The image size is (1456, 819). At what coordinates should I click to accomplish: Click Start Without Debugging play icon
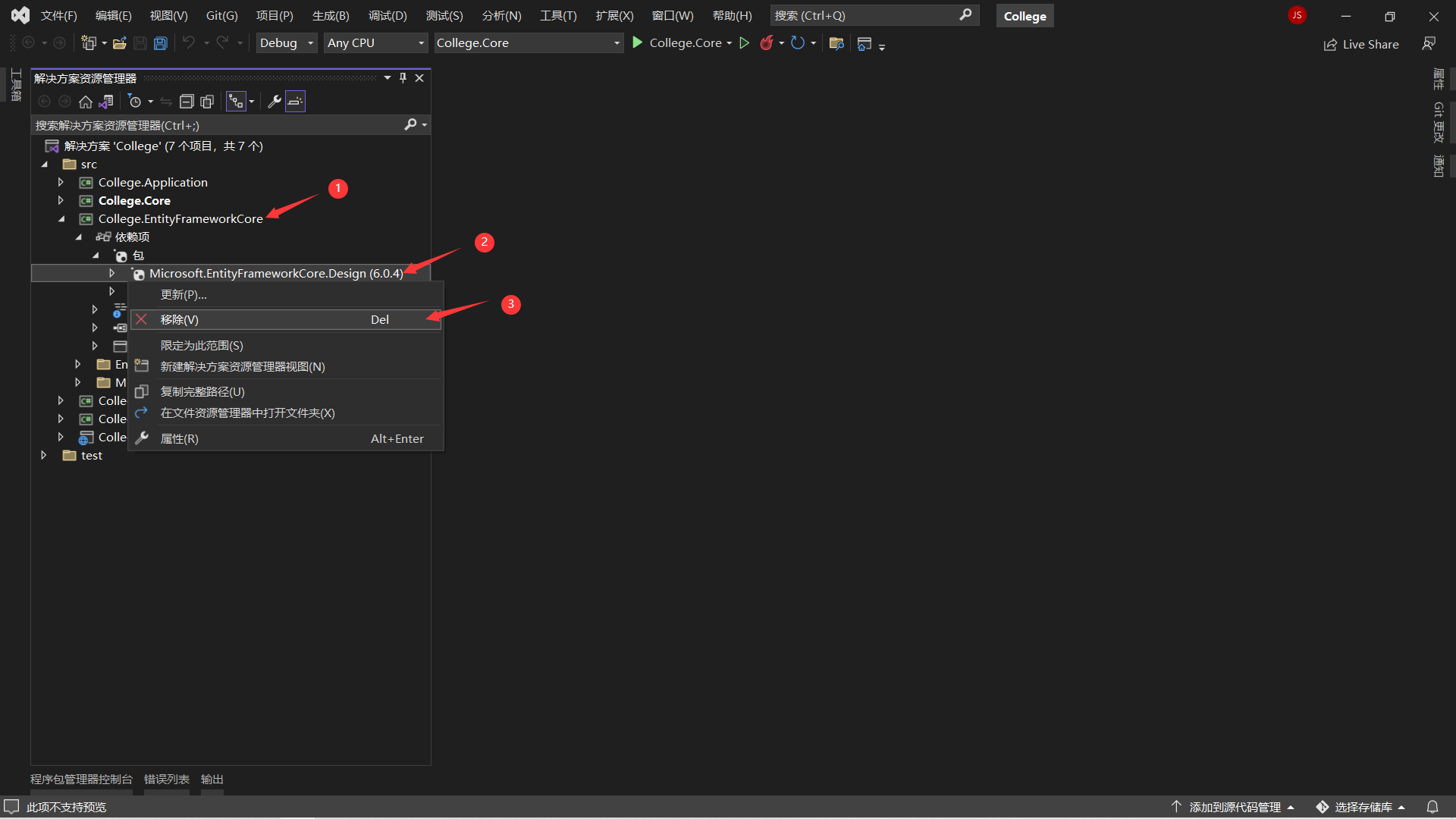(x=745, y=43)
